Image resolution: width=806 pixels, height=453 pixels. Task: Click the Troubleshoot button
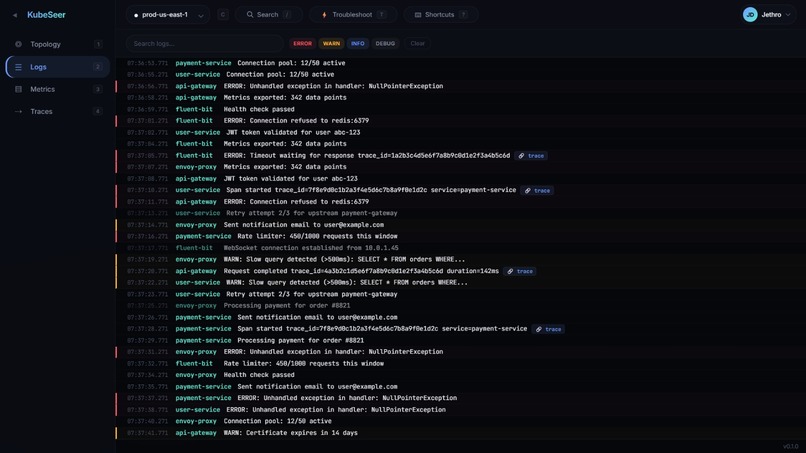point(353,15)
